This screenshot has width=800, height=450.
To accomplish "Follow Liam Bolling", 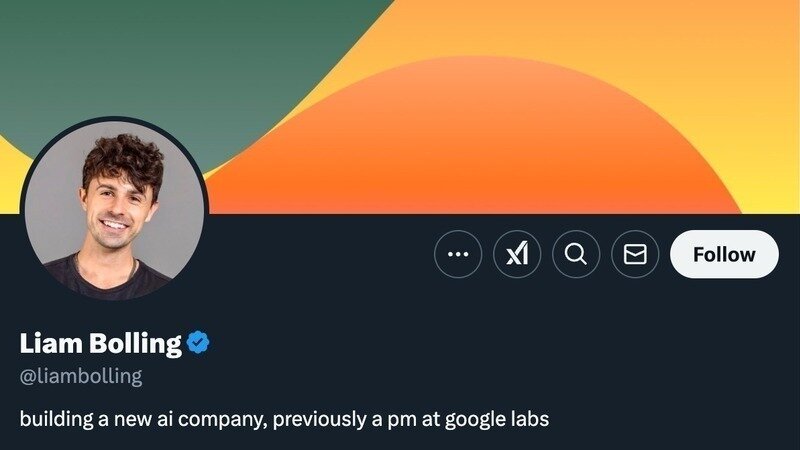I will tap(724, 254).
